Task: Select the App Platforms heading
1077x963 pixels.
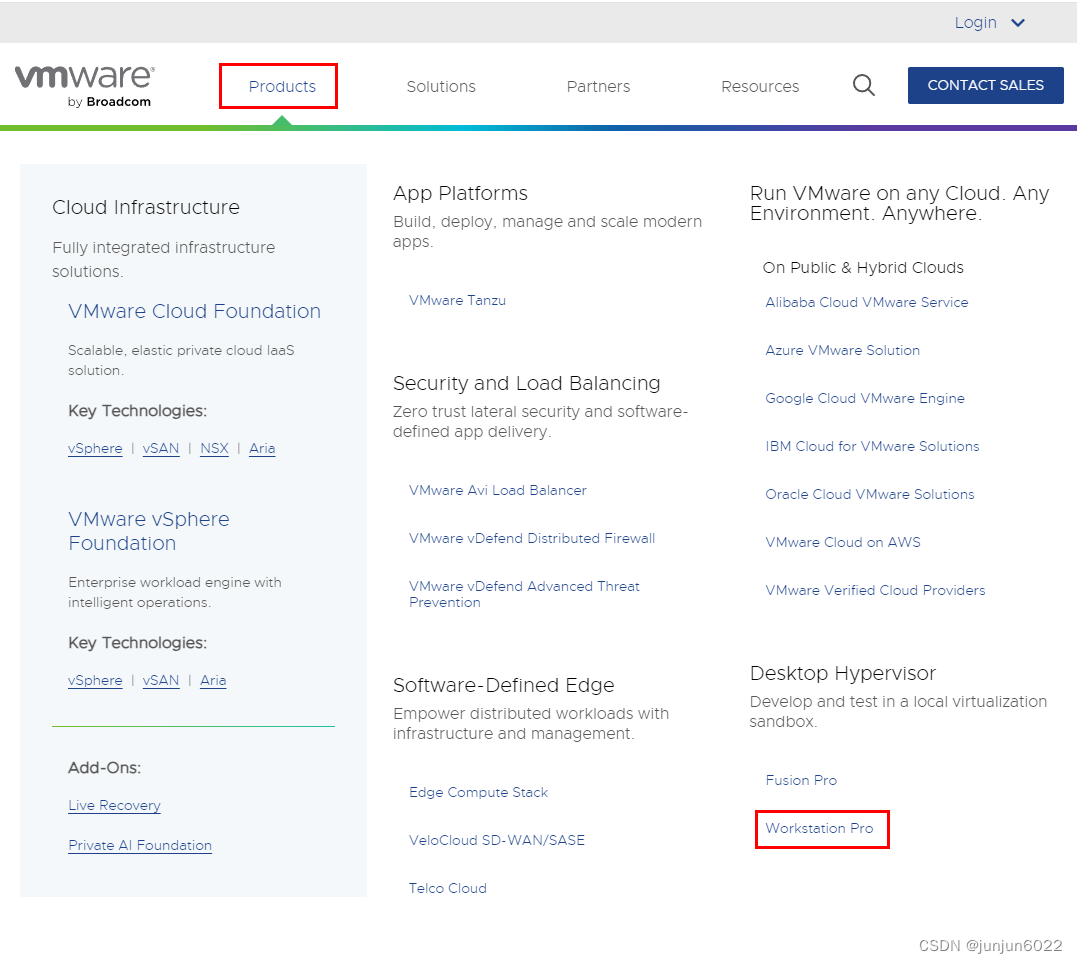Action: (x=460, y=194)
